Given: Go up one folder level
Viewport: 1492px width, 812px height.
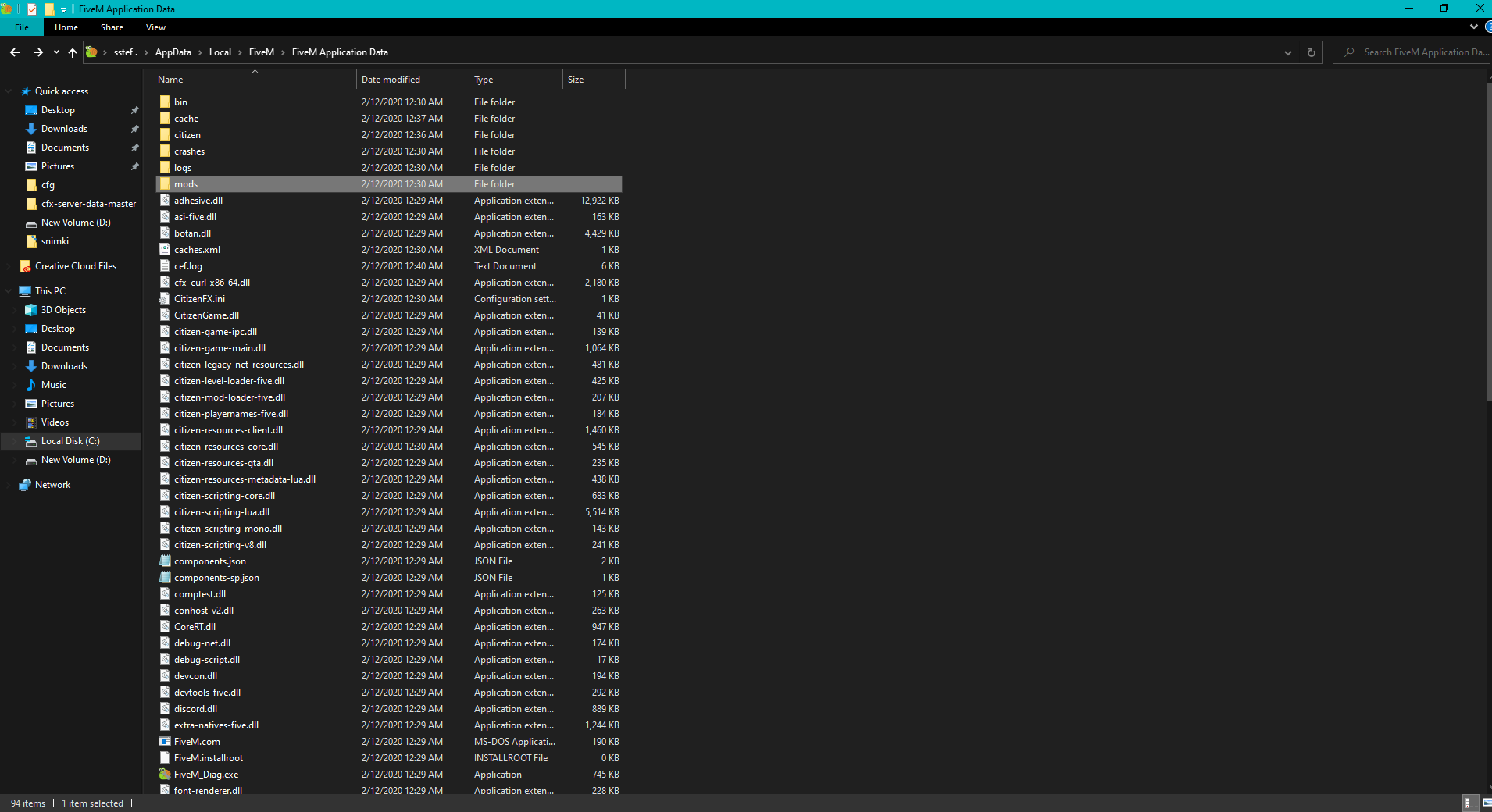Looking at the screenshot, I should [x=73, y=52].
